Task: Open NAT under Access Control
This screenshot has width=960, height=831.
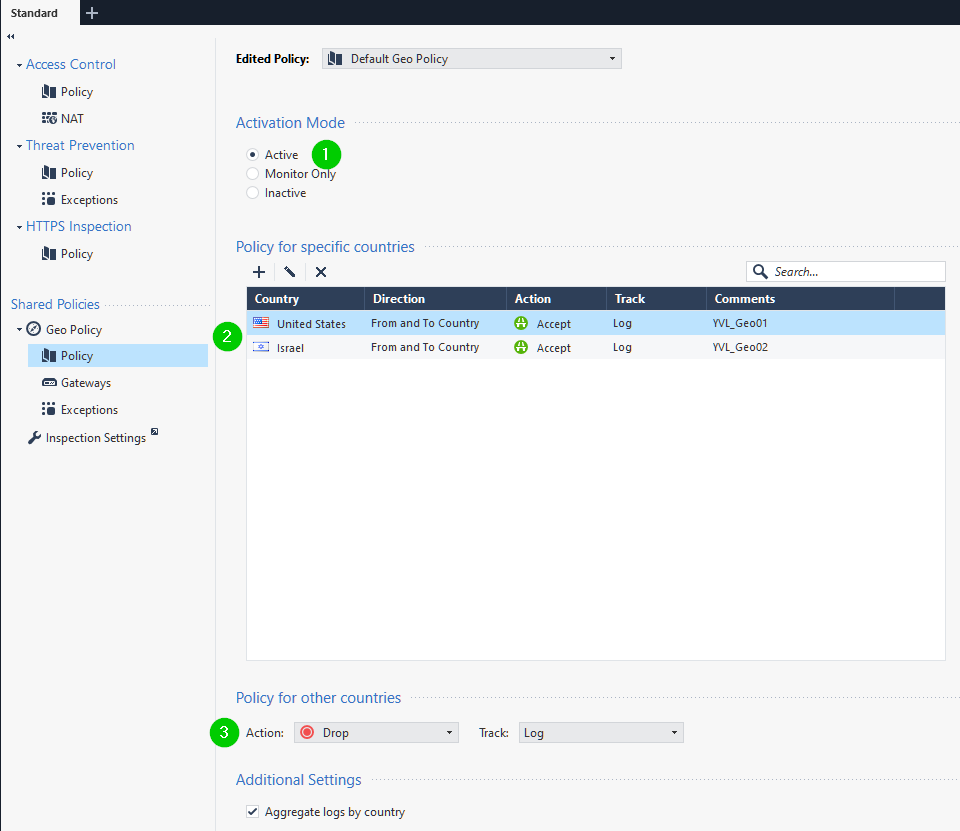Action: click(72, 119)
